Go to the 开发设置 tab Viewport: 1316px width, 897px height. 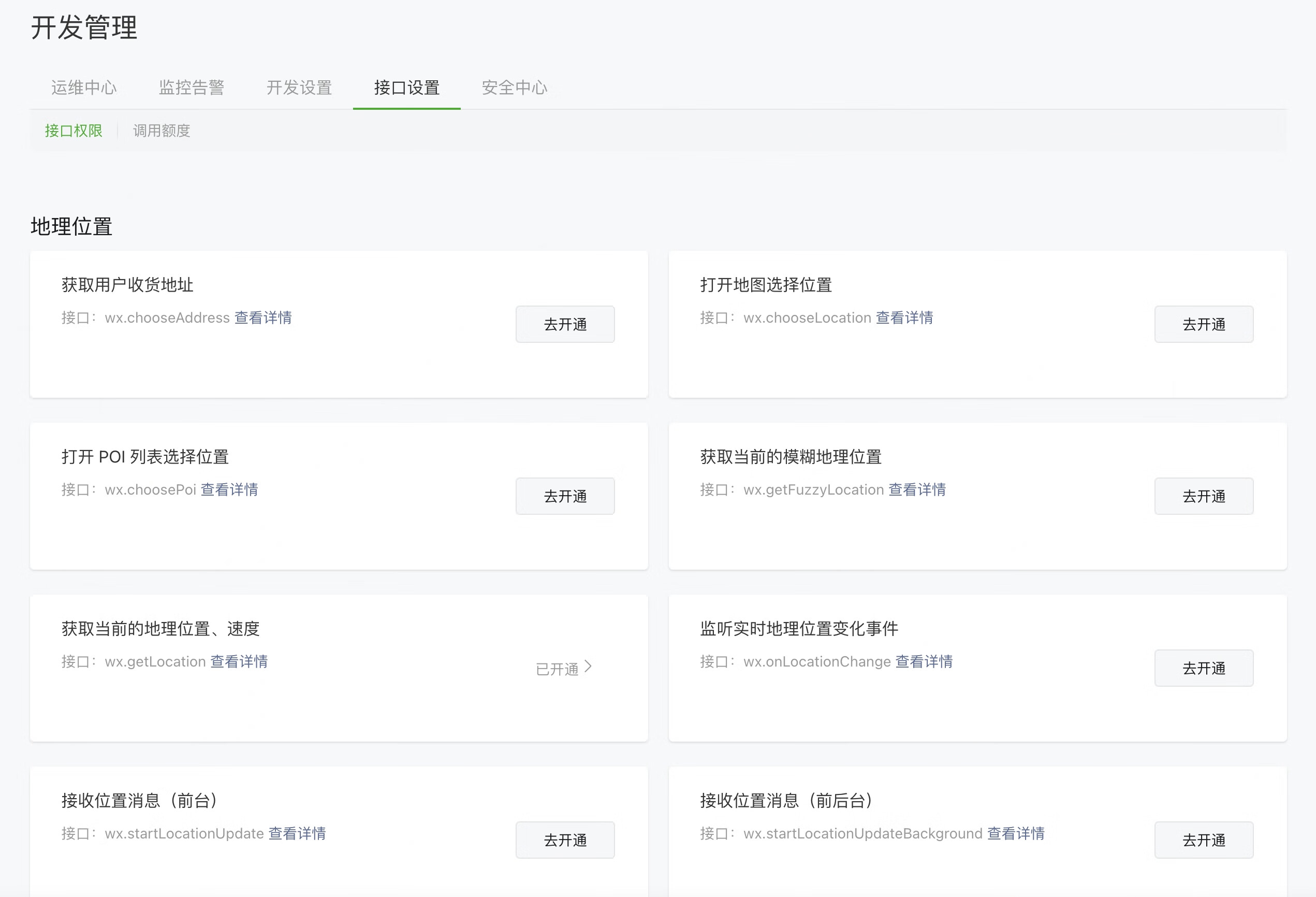[x=299, y=87]
